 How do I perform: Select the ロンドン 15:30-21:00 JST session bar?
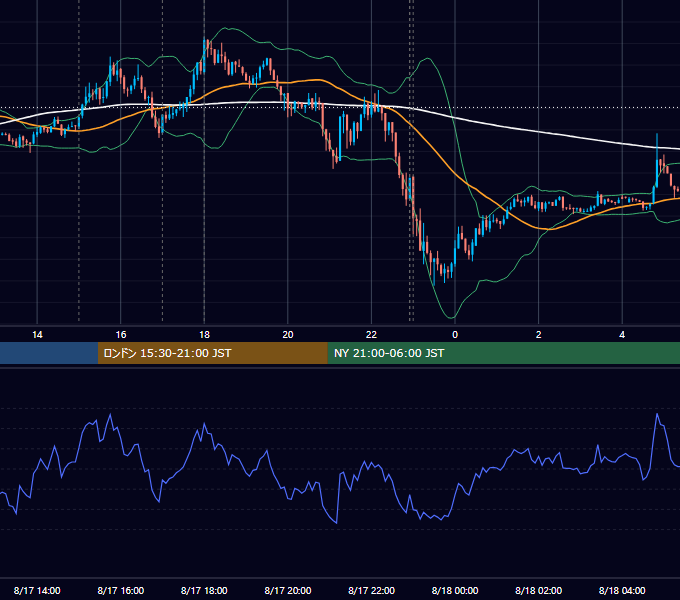[212, 353]
